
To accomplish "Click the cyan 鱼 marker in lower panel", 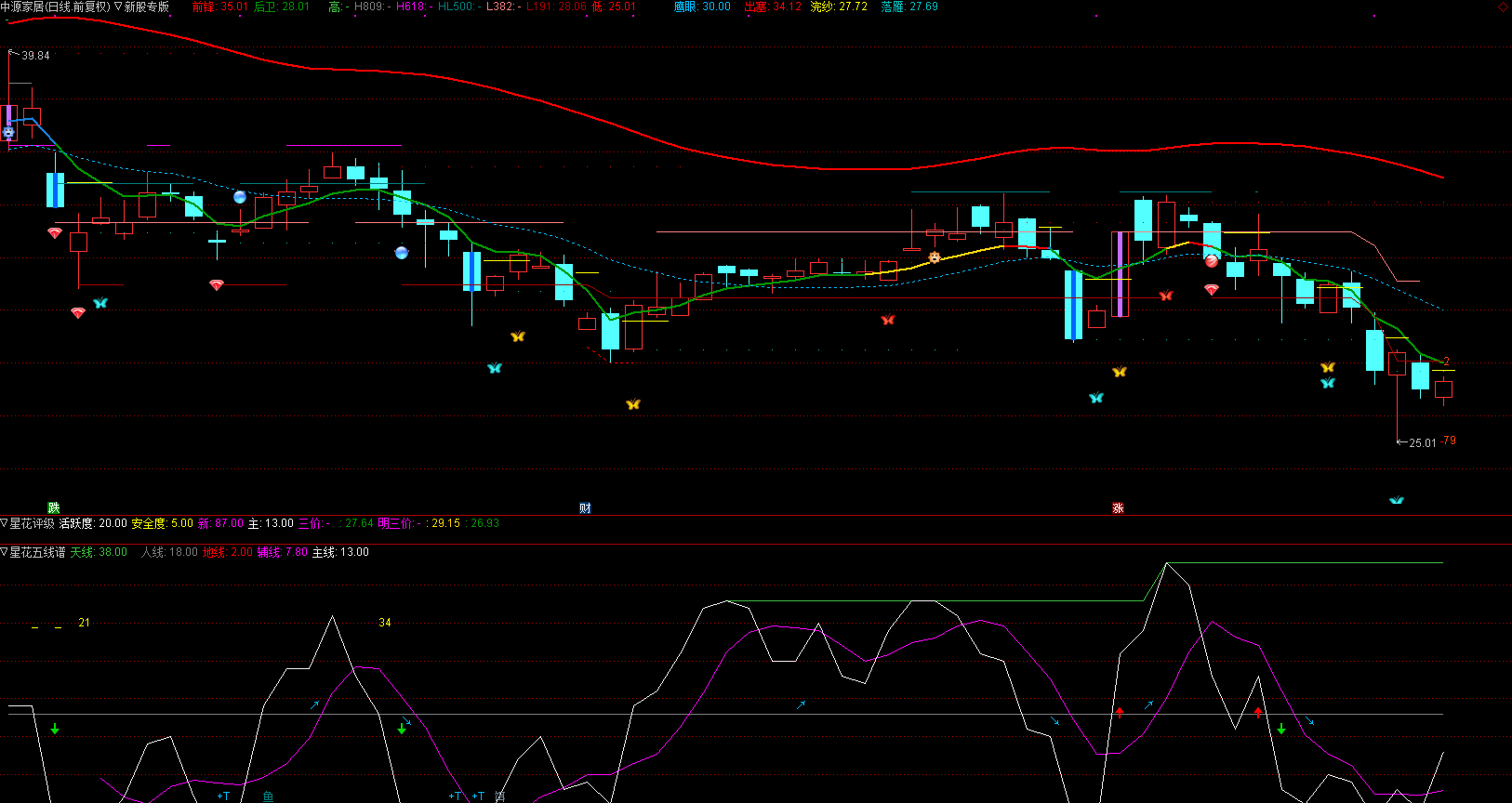I will coord(268,796).
